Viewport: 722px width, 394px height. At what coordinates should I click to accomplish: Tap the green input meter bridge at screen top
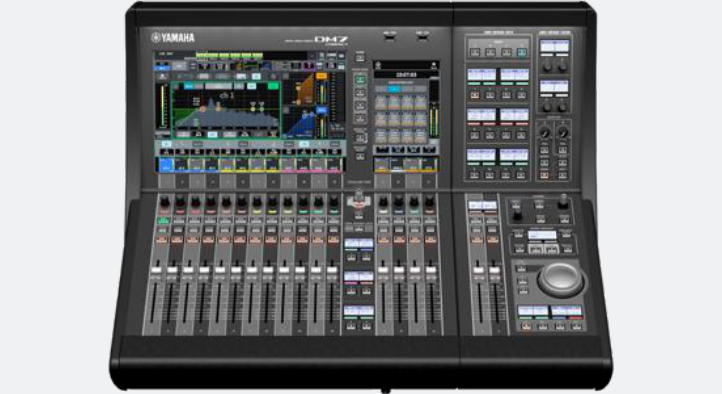(x=229, y=56)
